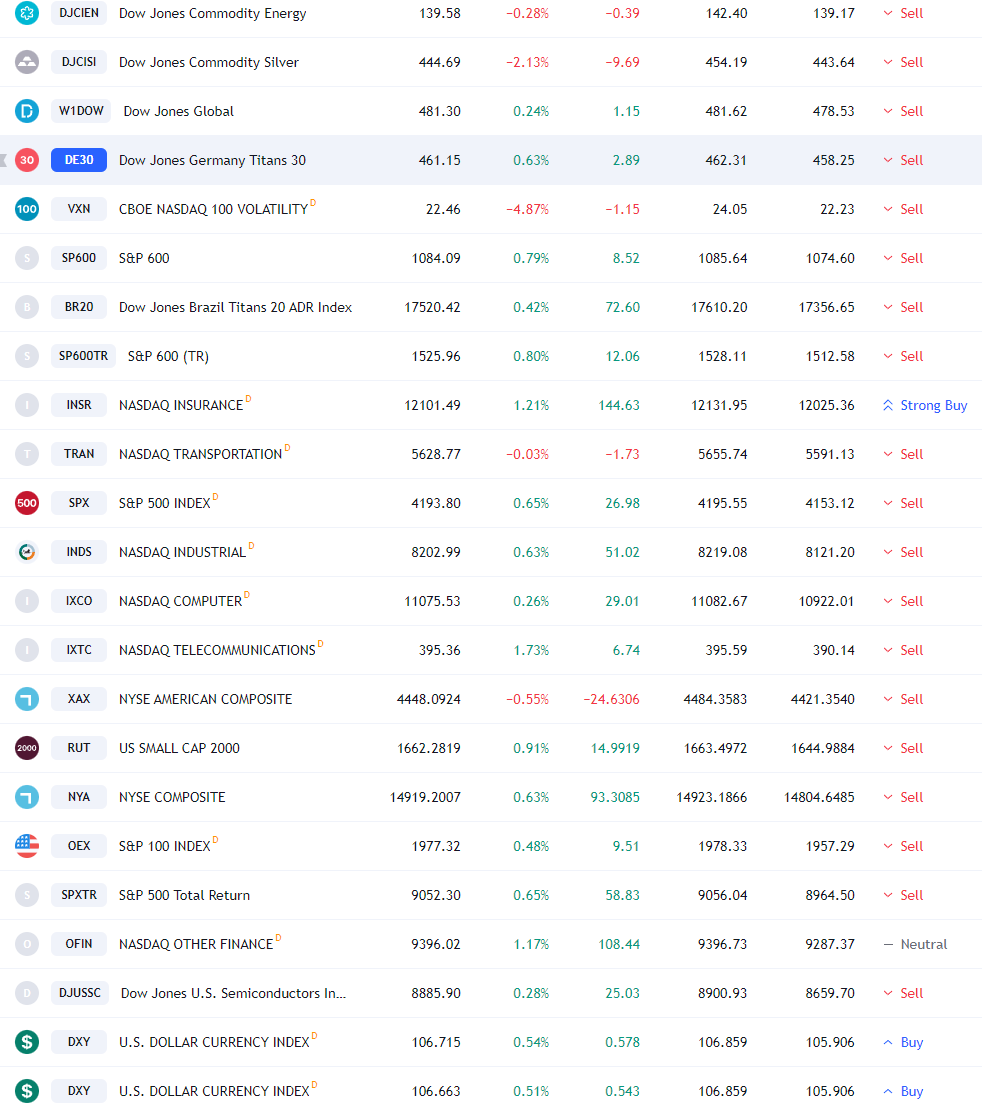Click the red 30 logo for DE30
The height and width of the screenshot is (1105, 982).
(27, 160)
